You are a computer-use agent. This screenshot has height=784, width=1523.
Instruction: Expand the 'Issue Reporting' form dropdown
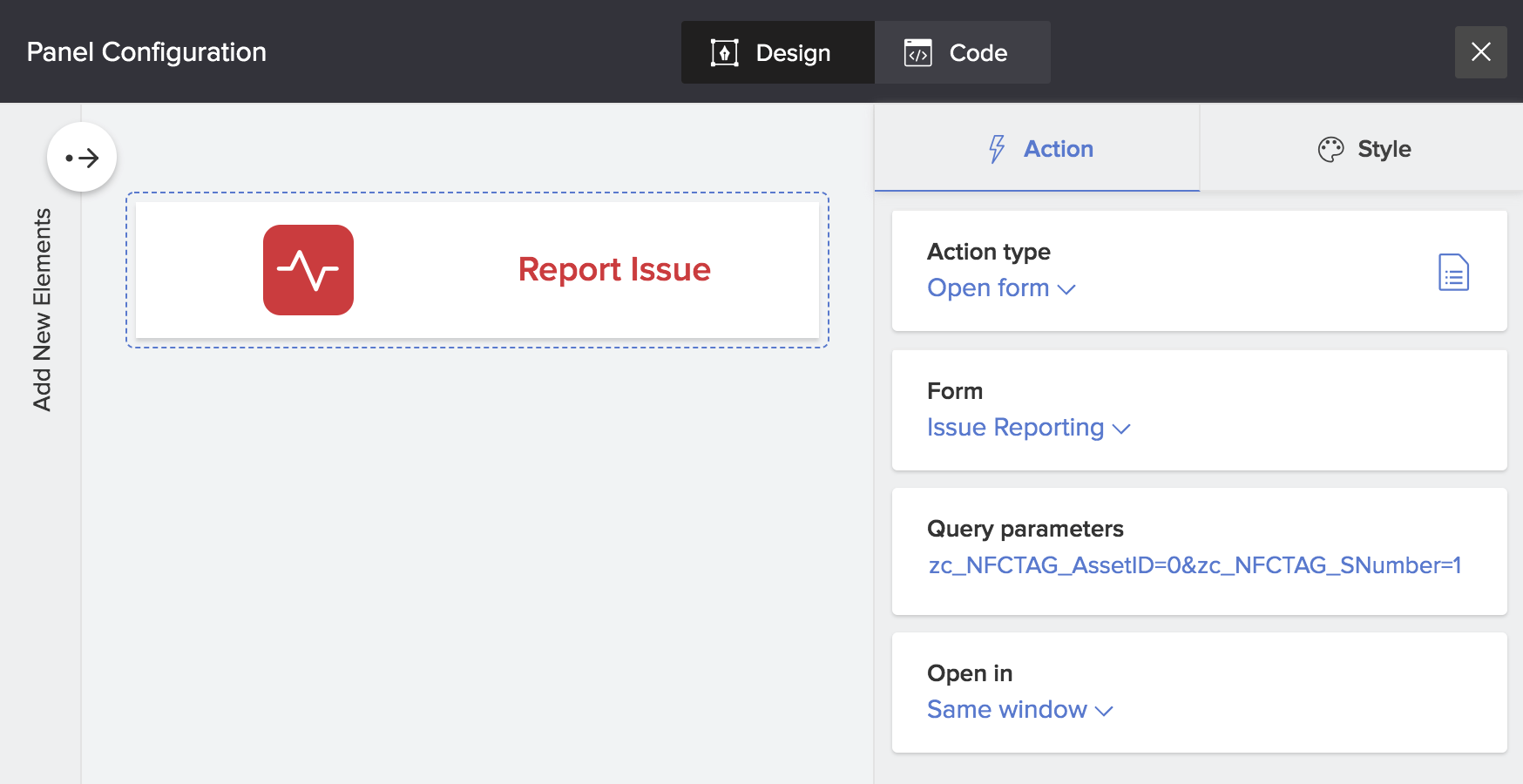tap(1028, 428)
